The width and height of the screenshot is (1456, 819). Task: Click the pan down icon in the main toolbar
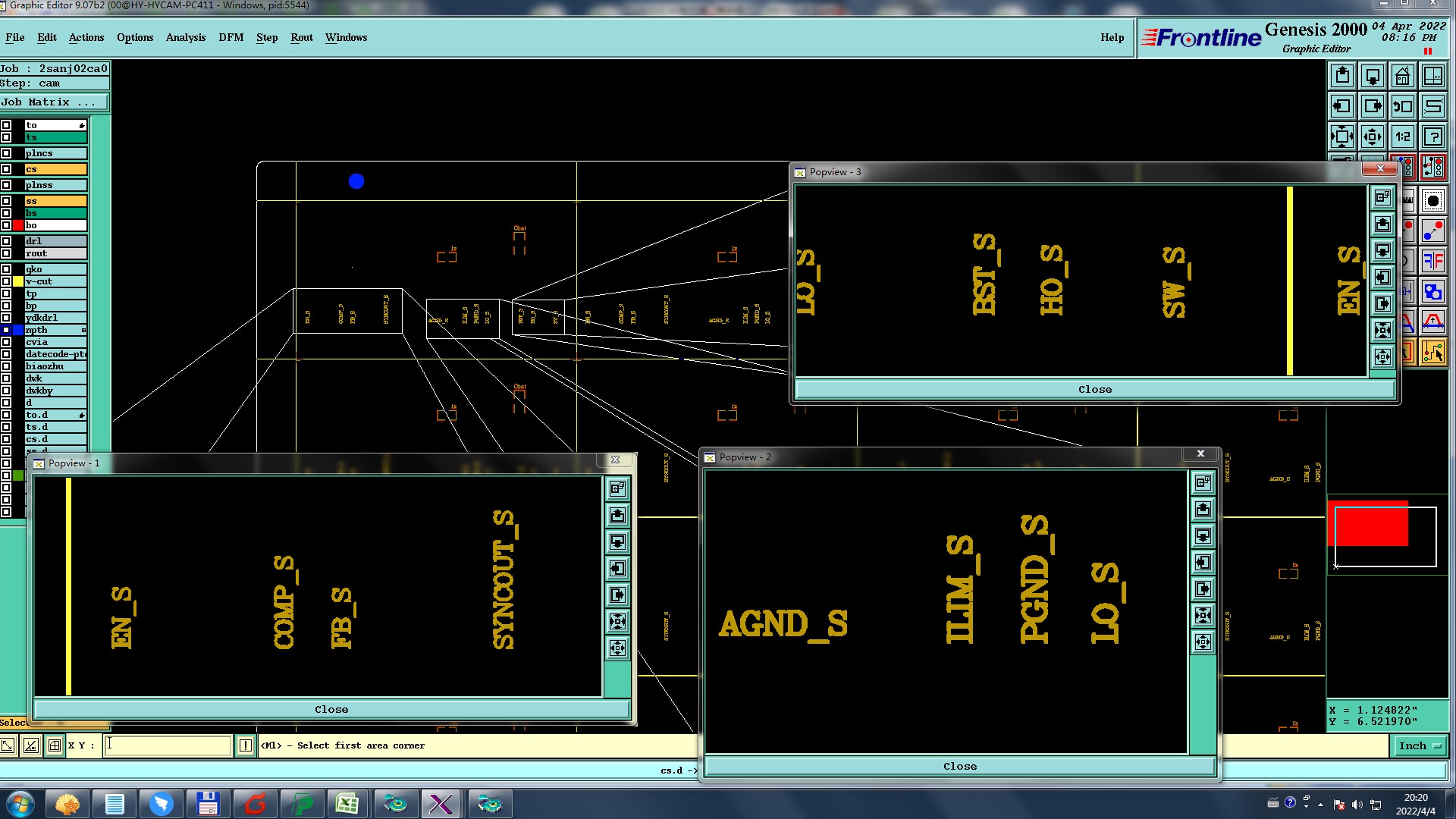tap(1373, 76)
